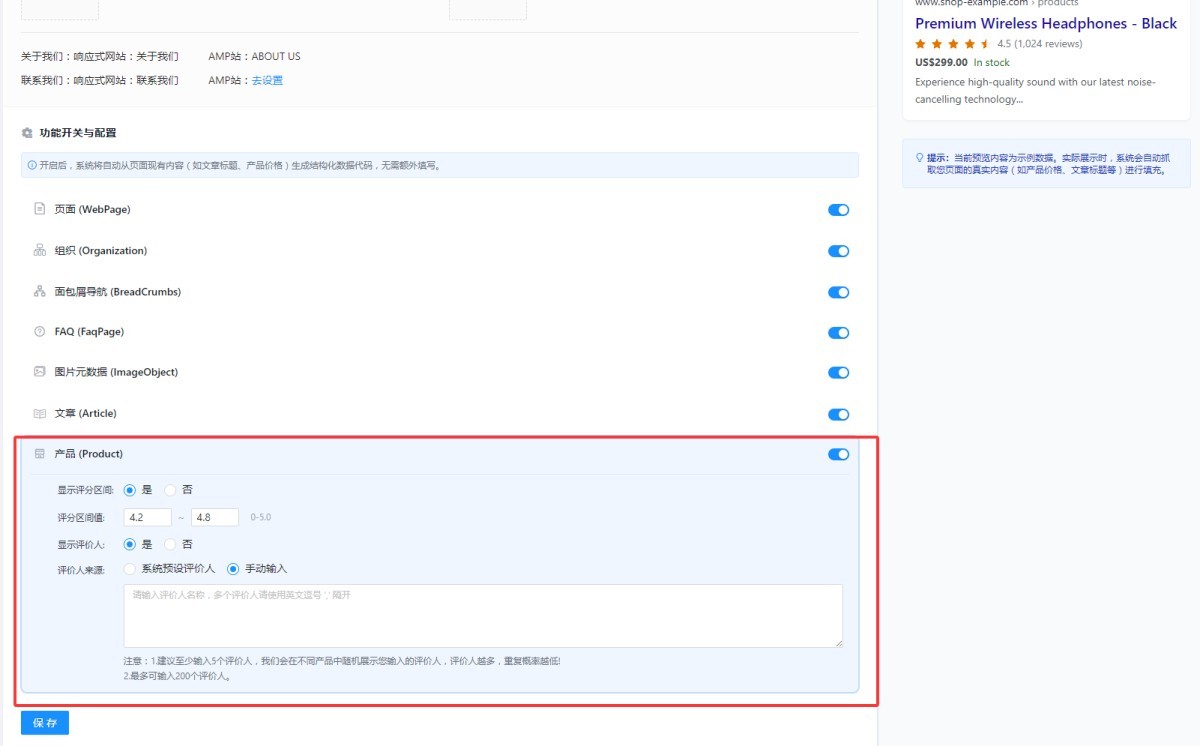The image size is (1200, 746).
Task: Toggle the FAQ (FaqPage) switch
Action: click(838, 333)
